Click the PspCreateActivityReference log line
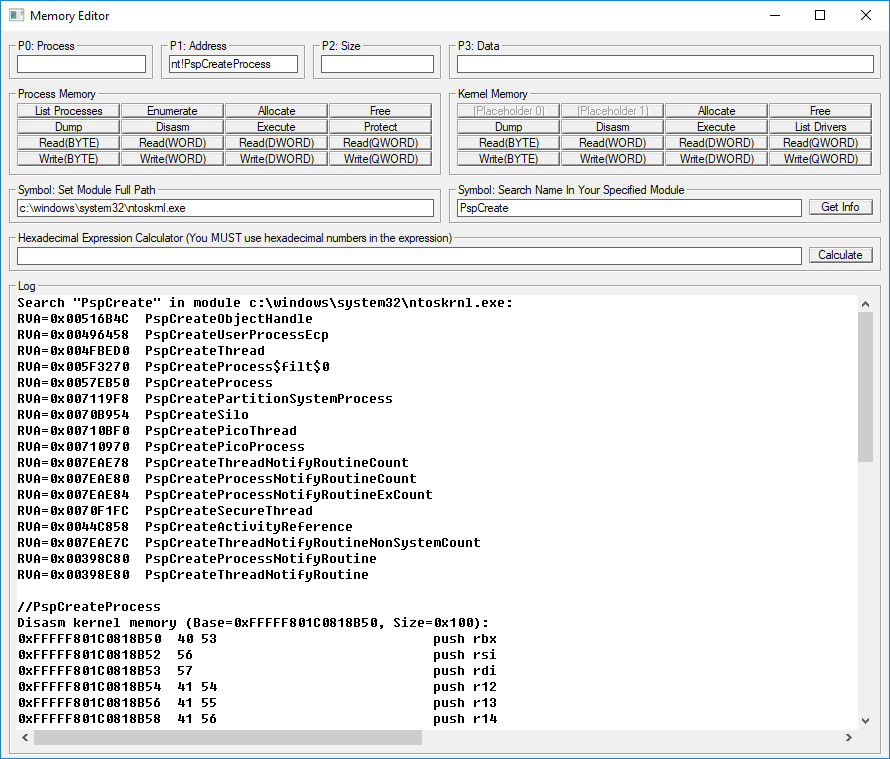The image size is (890, 759). click(x=184, y=526)
